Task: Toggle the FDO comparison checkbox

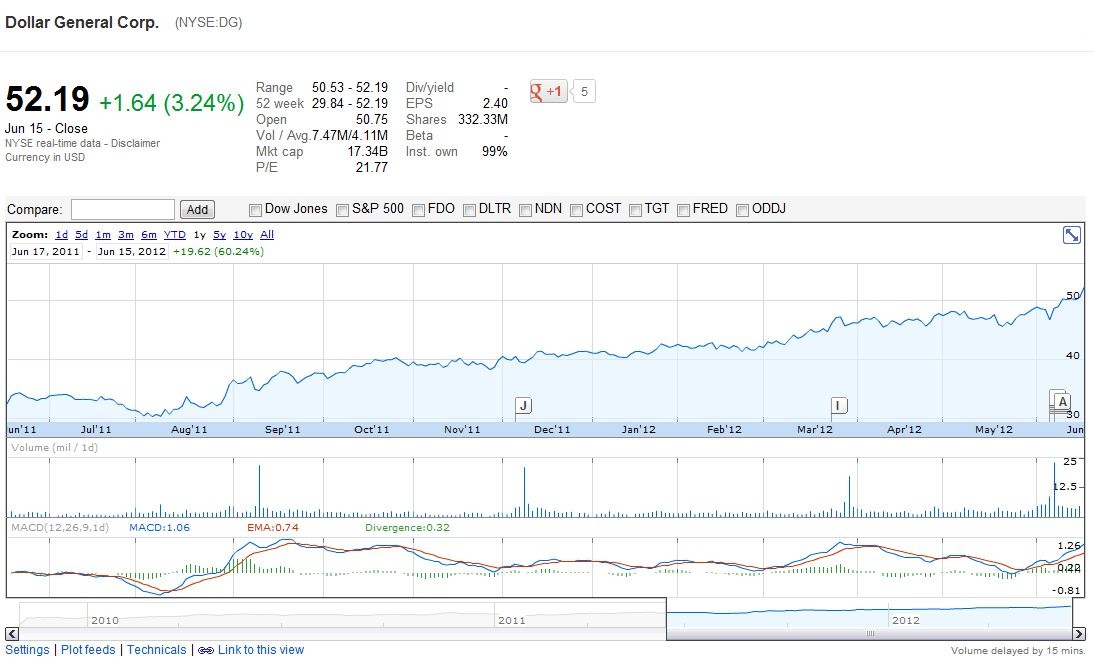Action: point(419,210)
